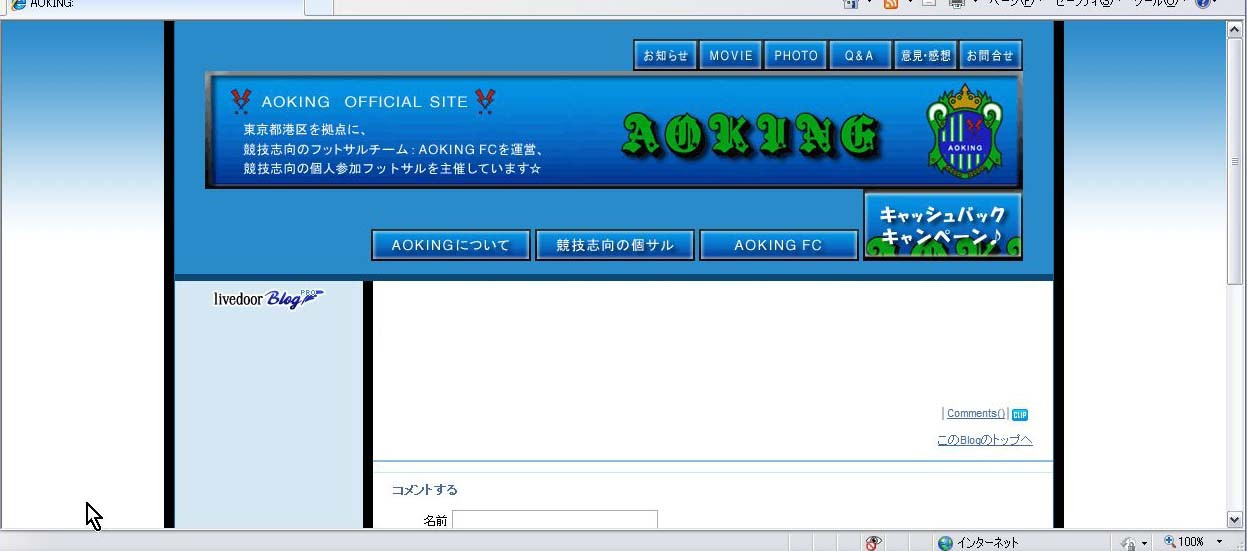Viewport: 1247px width, 551px height.
Task: Click the AOKING FC button
Action: [x=779, y=245]
